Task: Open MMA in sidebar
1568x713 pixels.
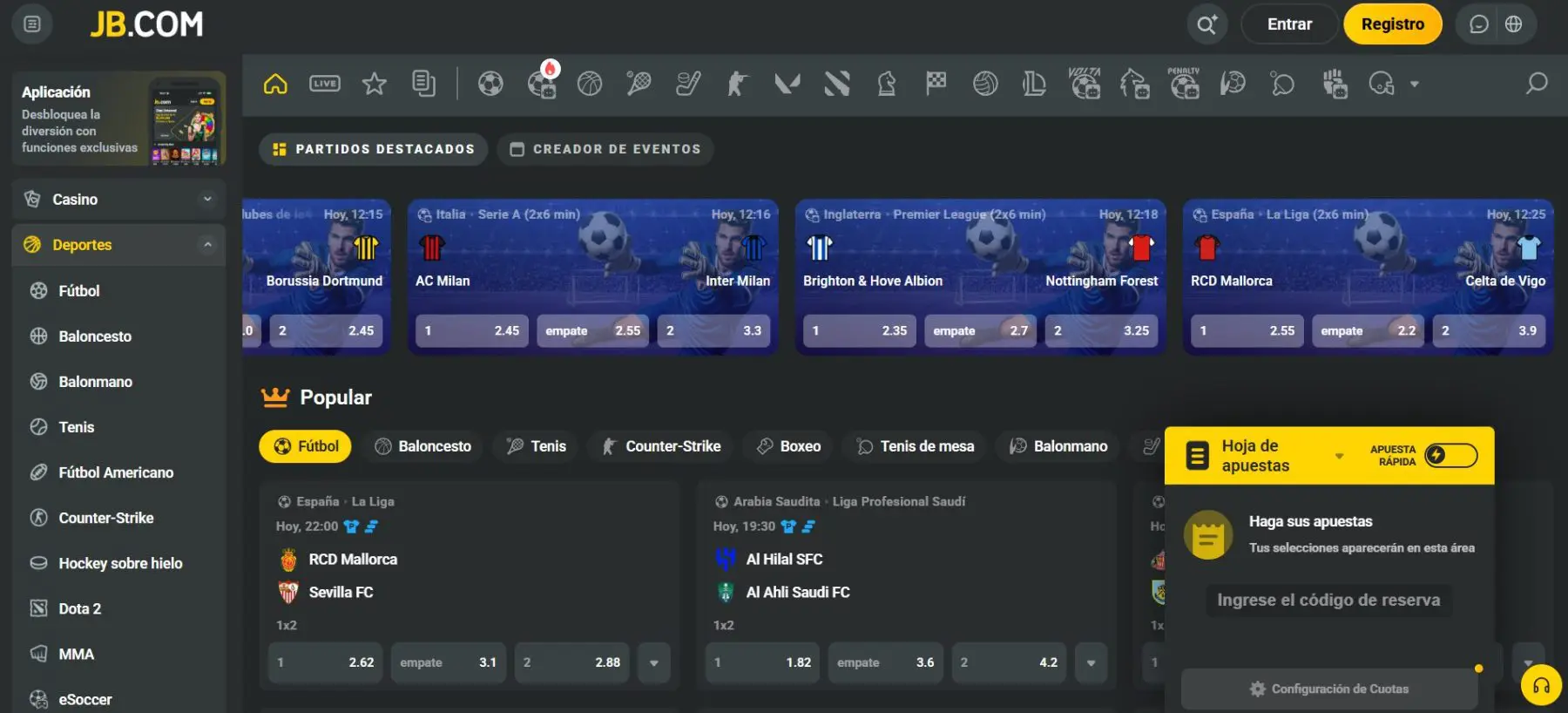Action: [118, 654]
